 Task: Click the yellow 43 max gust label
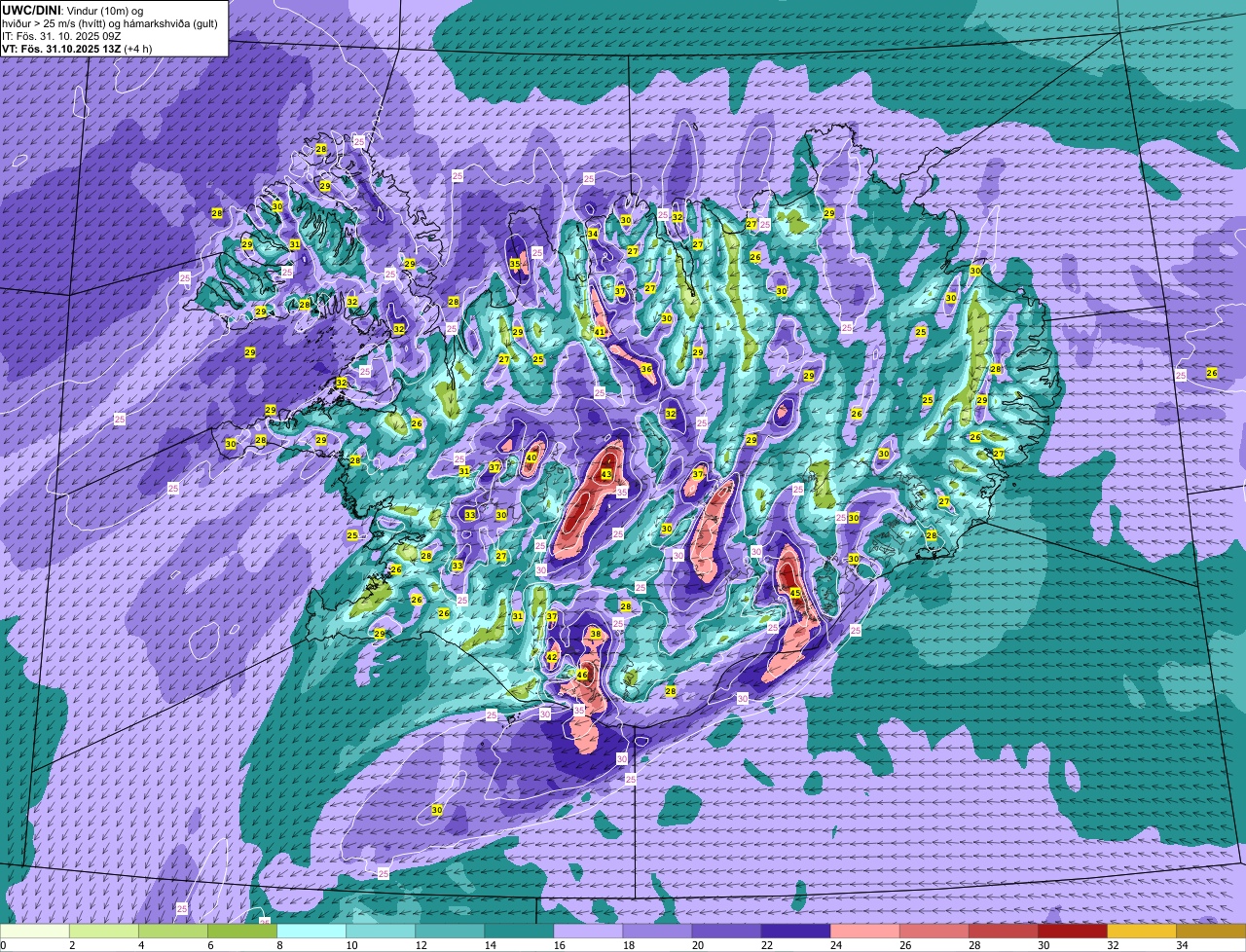(x=606, y=475)
